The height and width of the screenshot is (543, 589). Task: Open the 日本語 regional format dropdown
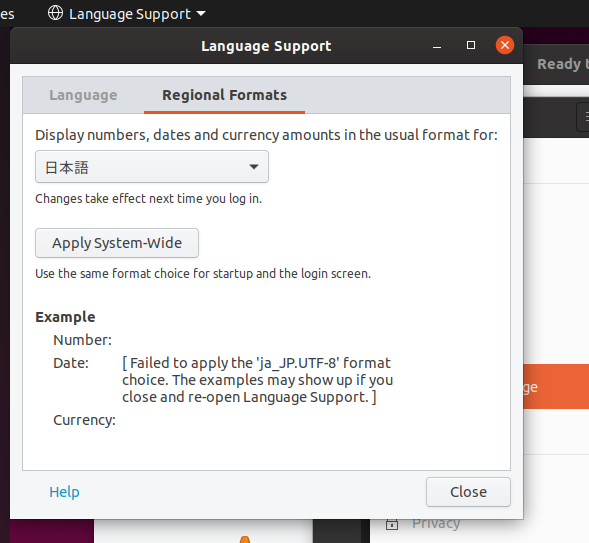pos(152,167)
